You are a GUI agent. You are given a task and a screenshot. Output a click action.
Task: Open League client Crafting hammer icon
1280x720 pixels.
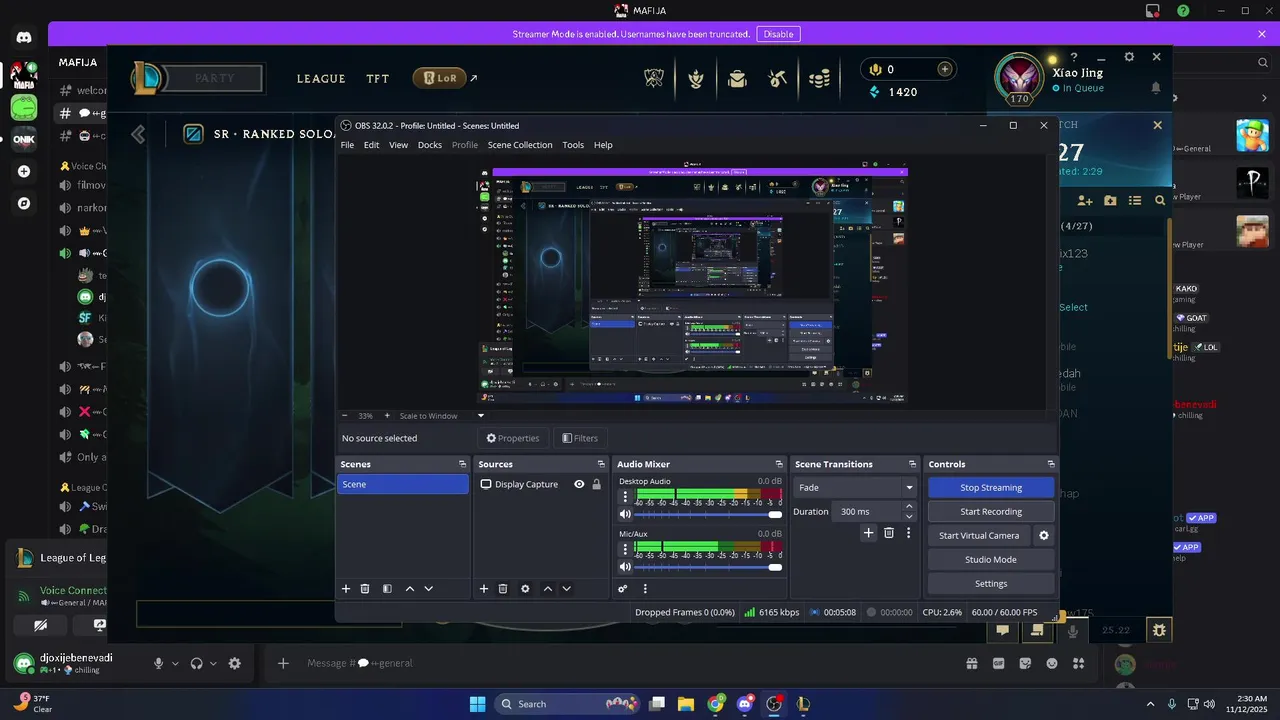click(778, 78)
